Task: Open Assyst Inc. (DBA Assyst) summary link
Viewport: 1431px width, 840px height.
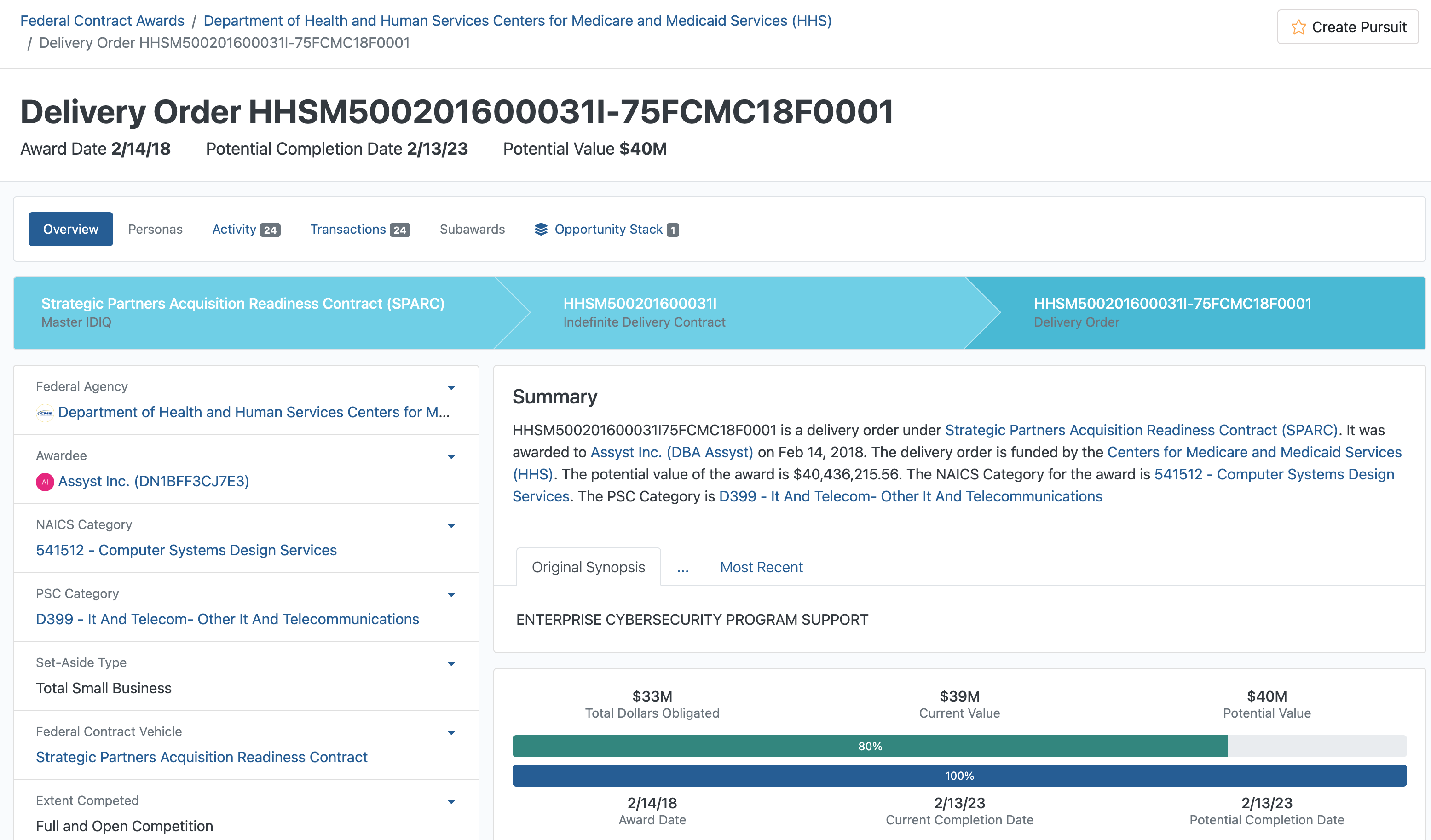Action: pyautogui.click(x=672, y=452)
